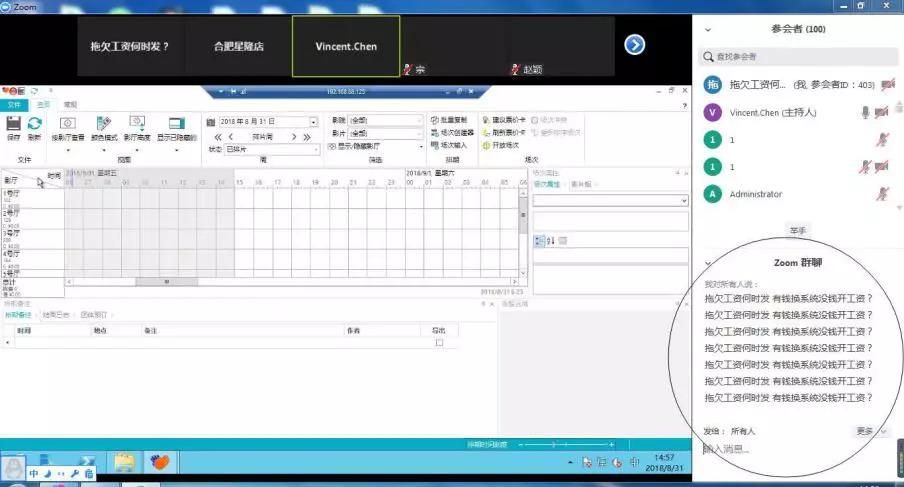Image resolution: width=904 pixels, height=487 pixels.
Task: Switch to the third ribbon tab
Action: click(70, 104)
